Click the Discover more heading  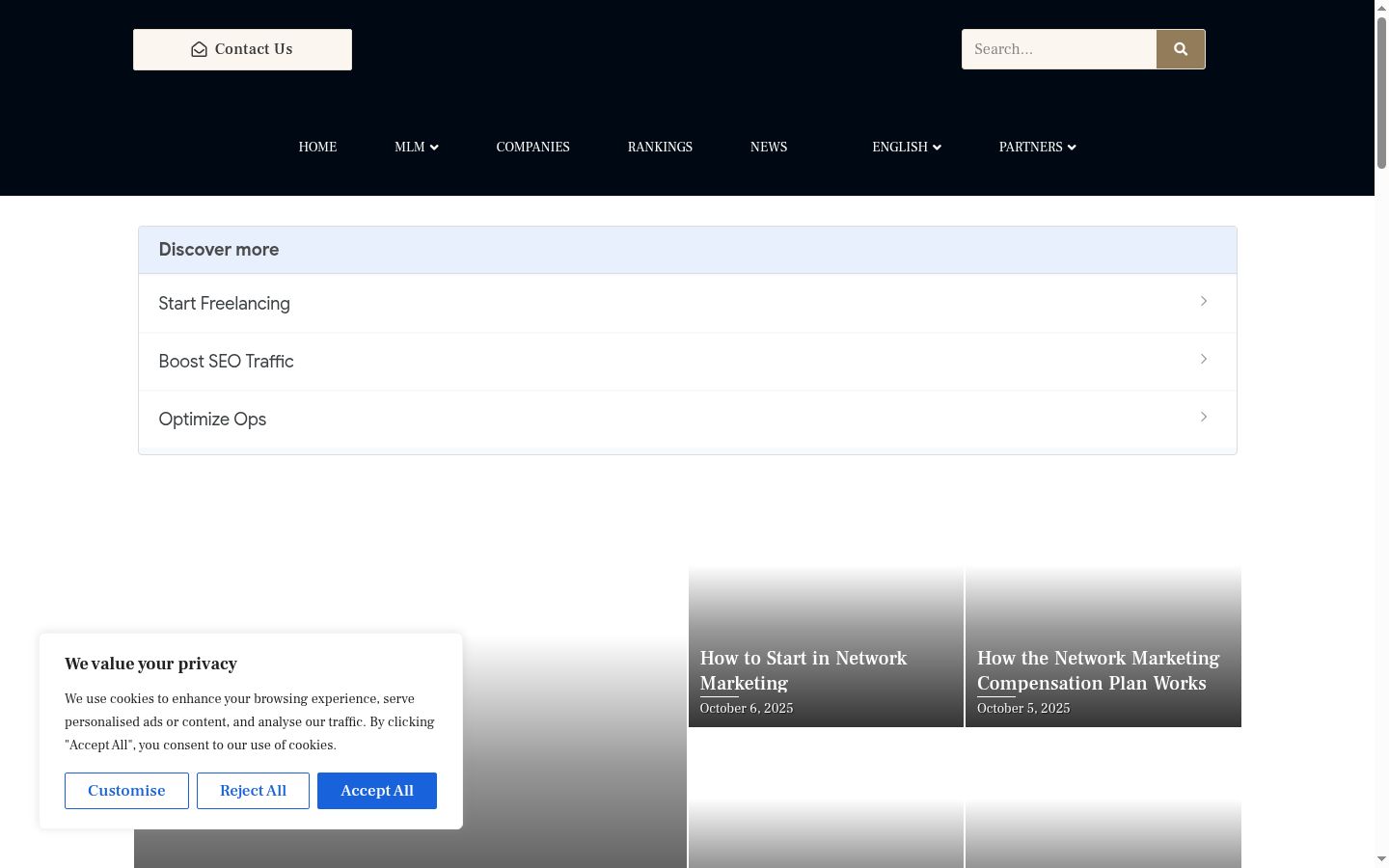pyautogui.click(x=219, y=250)
